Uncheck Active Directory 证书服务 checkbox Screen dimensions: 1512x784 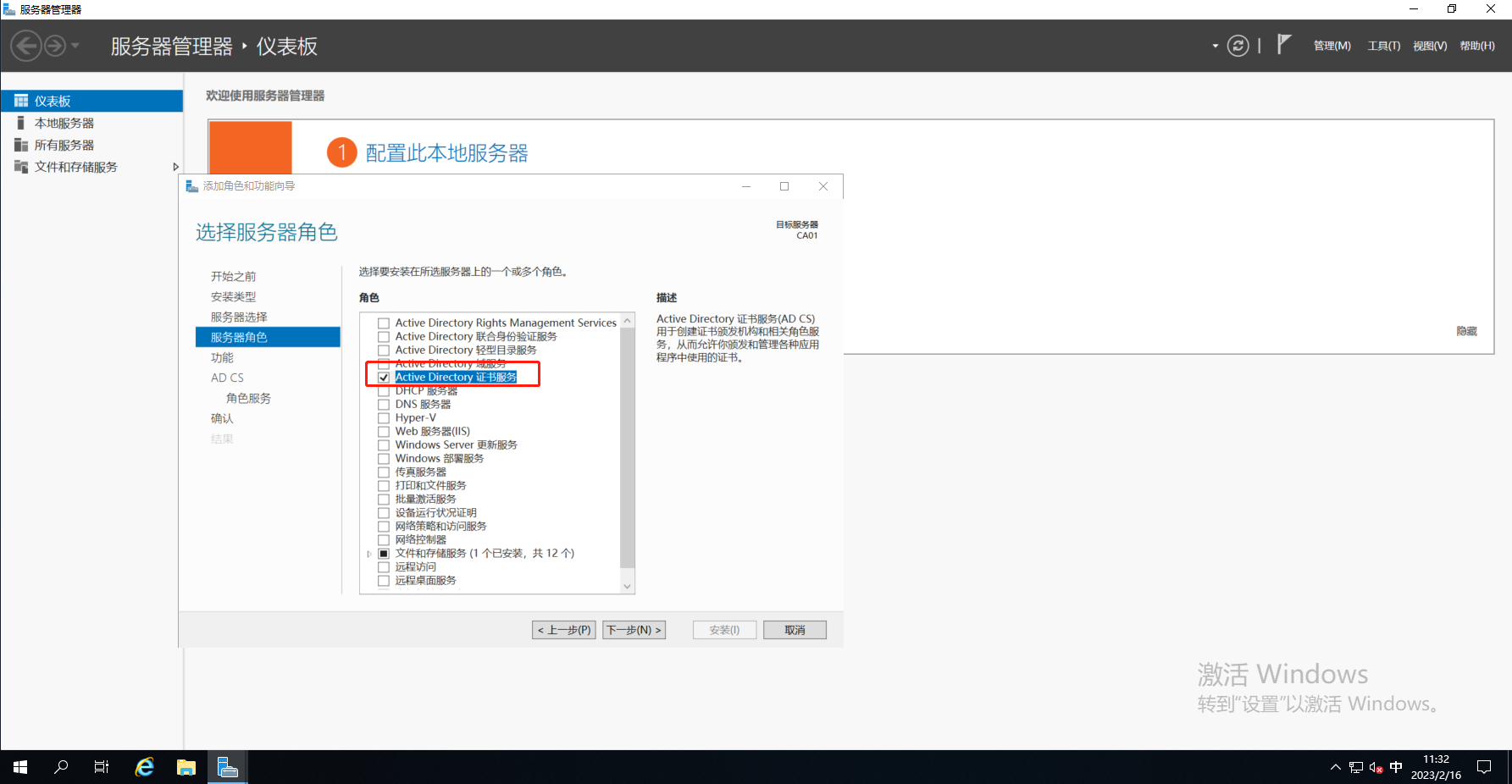pyautogui.click(x=384, y=378)
